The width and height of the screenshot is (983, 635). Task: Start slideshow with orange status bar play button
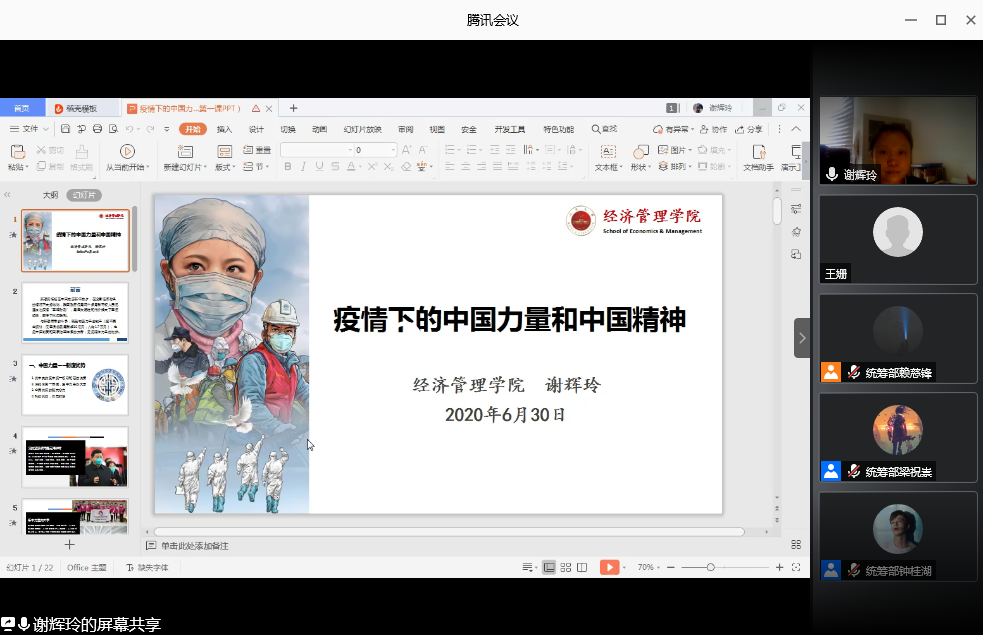point(609,567)
